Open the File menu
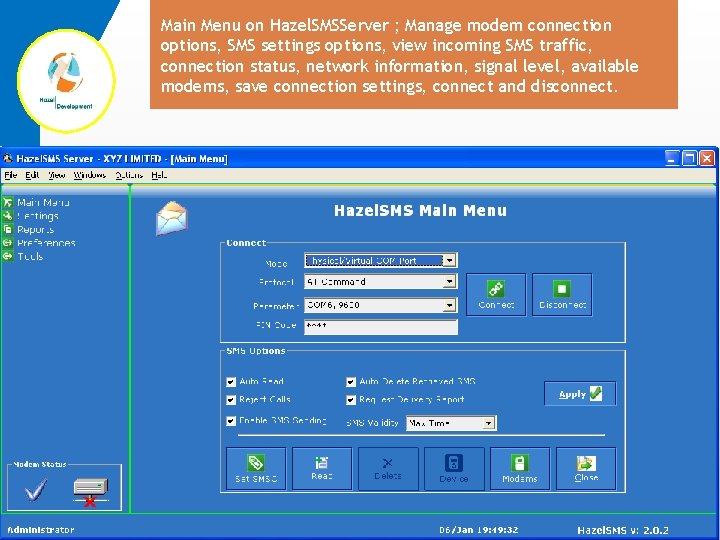 coord(11,175)
